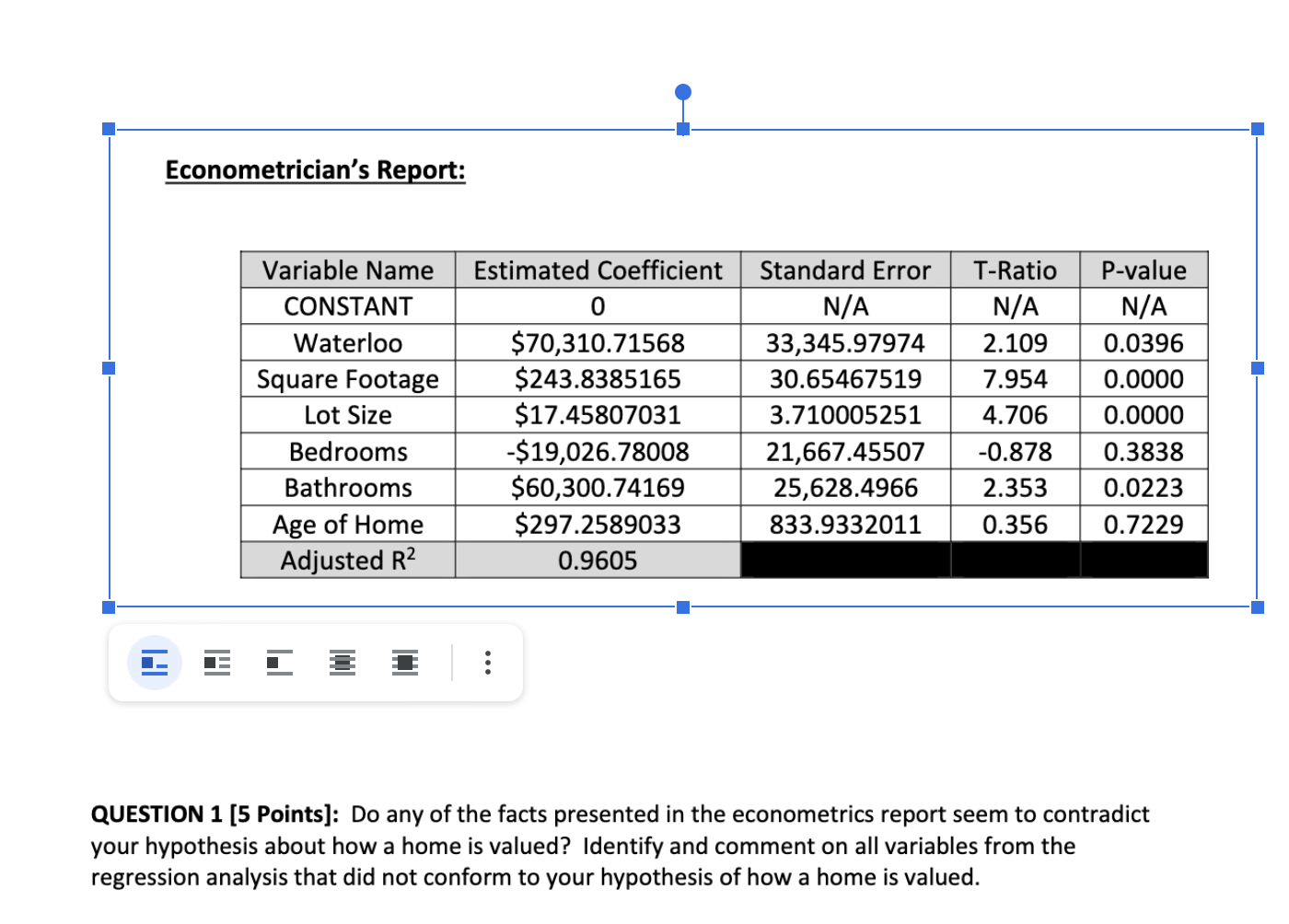
Task: Click the Bedrooms coefficient -$19,026.78008
Action: [x=598, y=452]
